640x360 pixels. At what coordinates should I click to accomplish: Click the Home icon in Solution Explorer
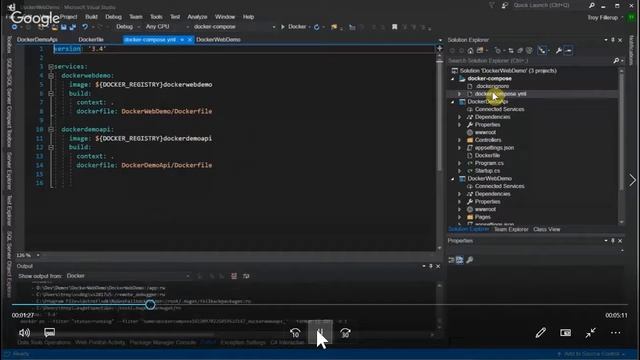(x=471, y=51)
